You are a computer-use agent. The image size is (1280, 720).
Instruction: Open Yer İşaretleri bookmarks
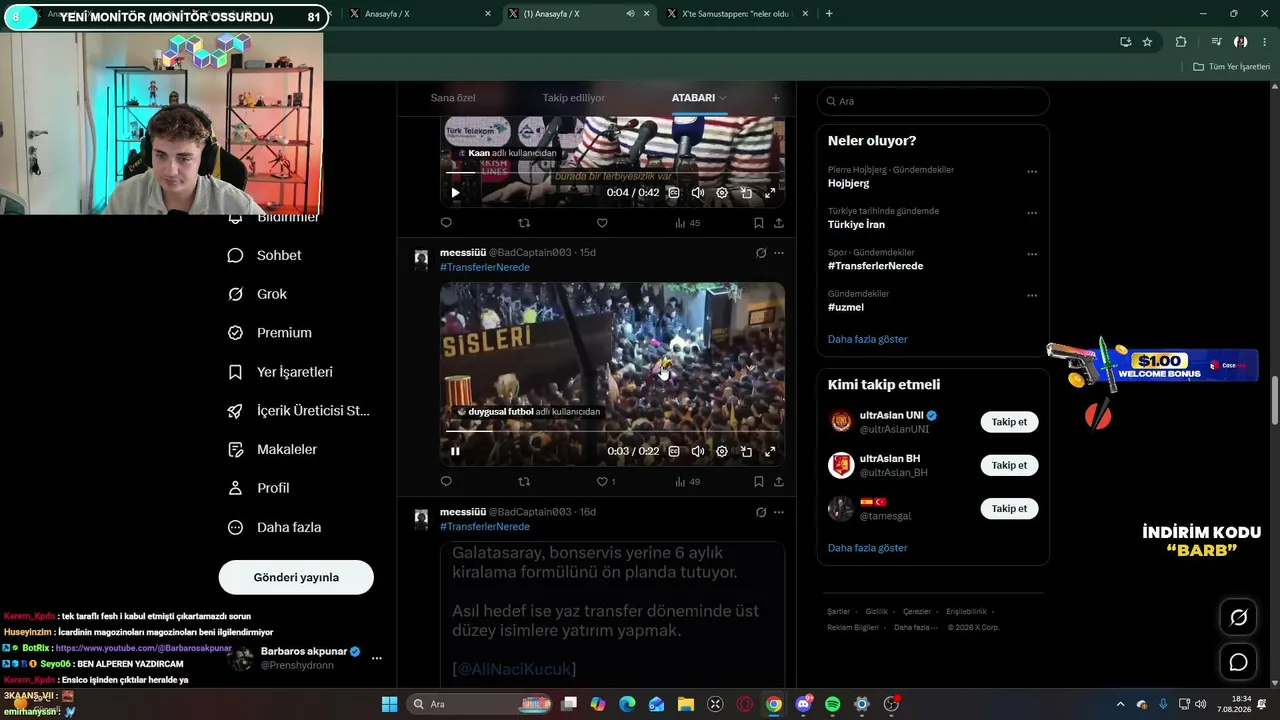click(x=280, y=372)
